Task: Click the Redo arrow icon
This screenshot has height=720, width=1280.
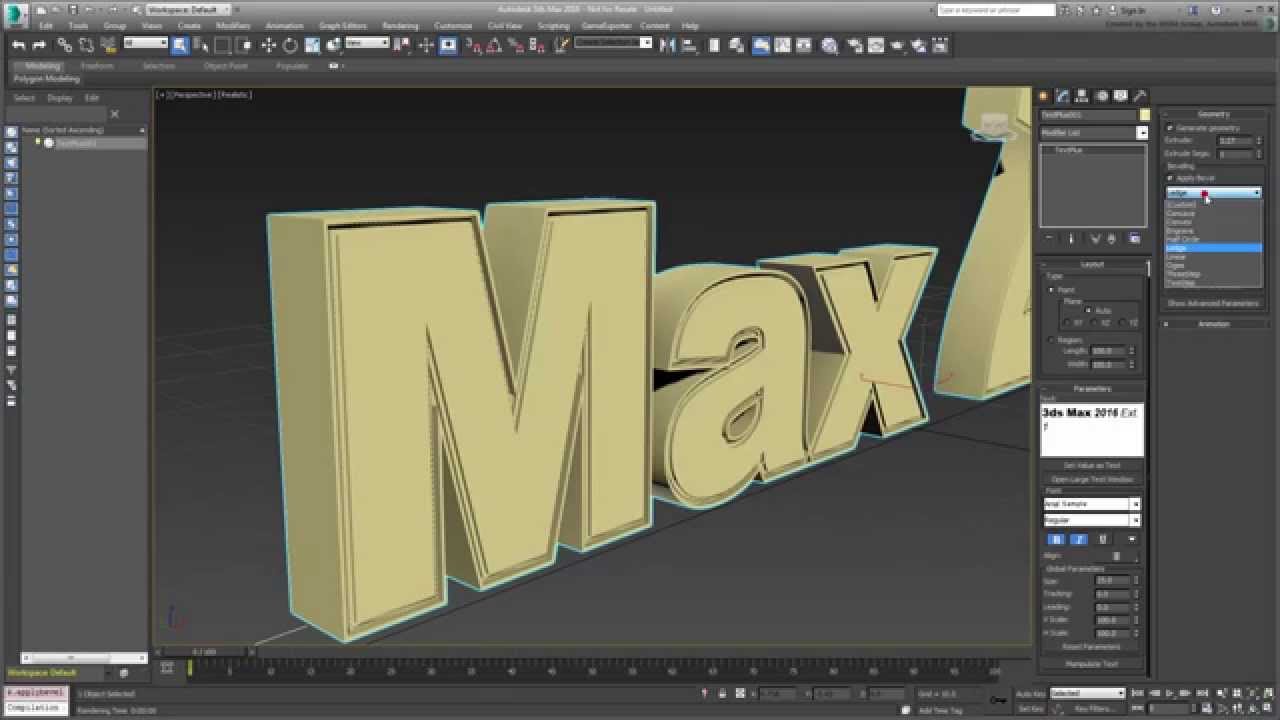Action: point(39,45)
